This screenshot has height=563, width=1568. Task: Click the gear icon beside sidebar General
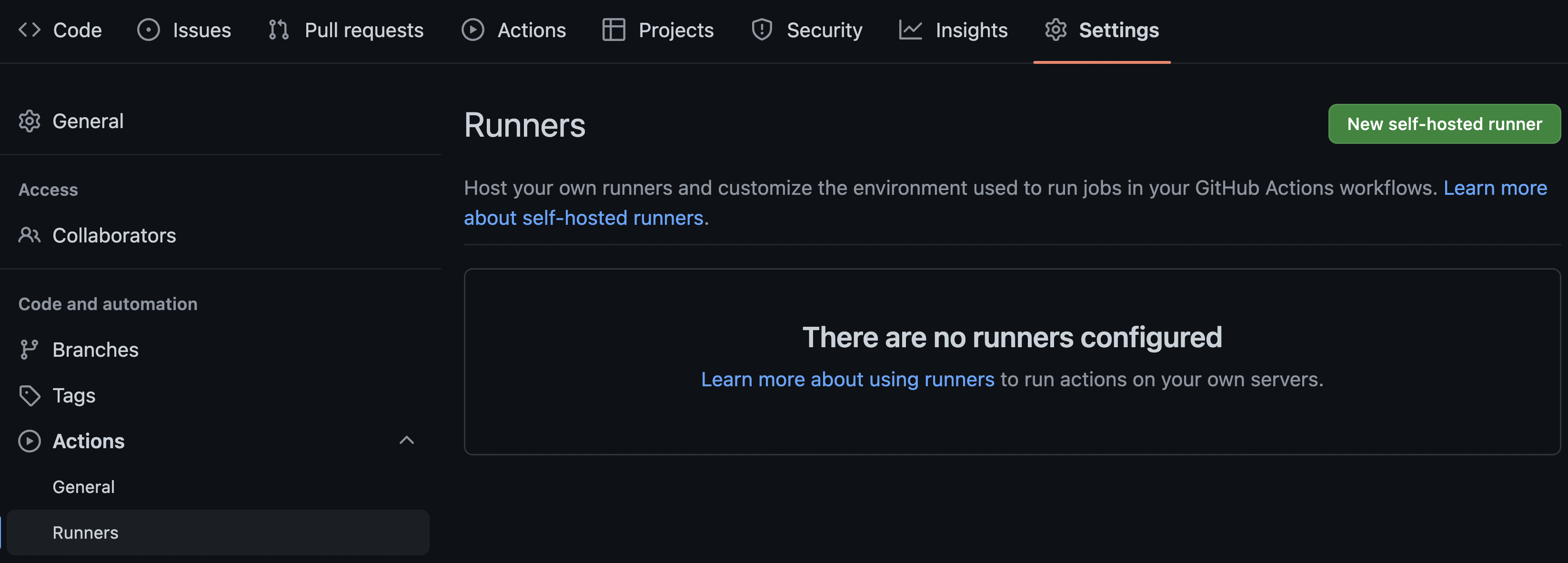point(29,121)
